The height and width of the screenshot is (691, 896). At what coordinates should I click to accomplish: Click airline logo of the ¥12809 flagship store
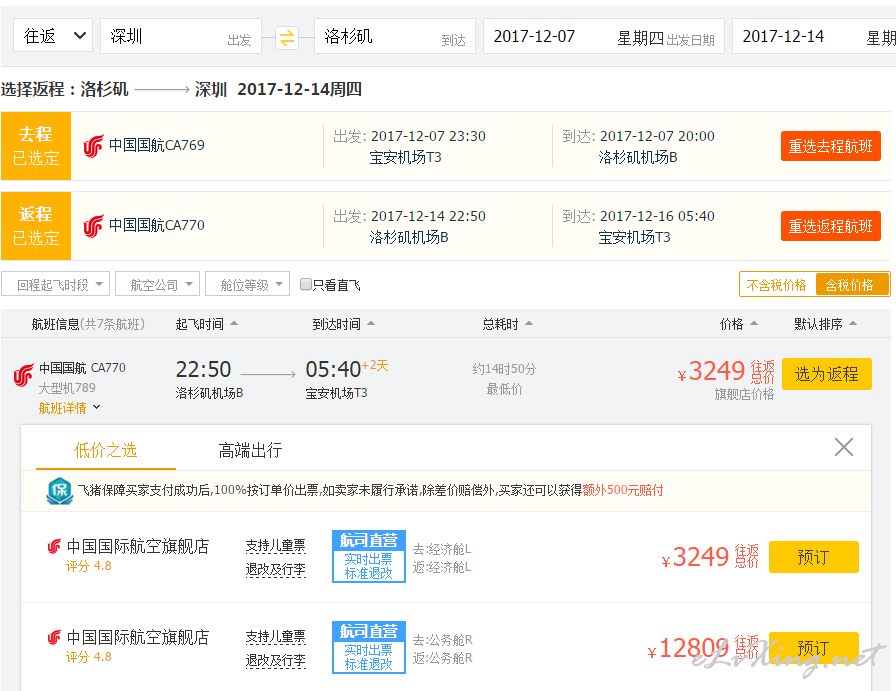54,637
